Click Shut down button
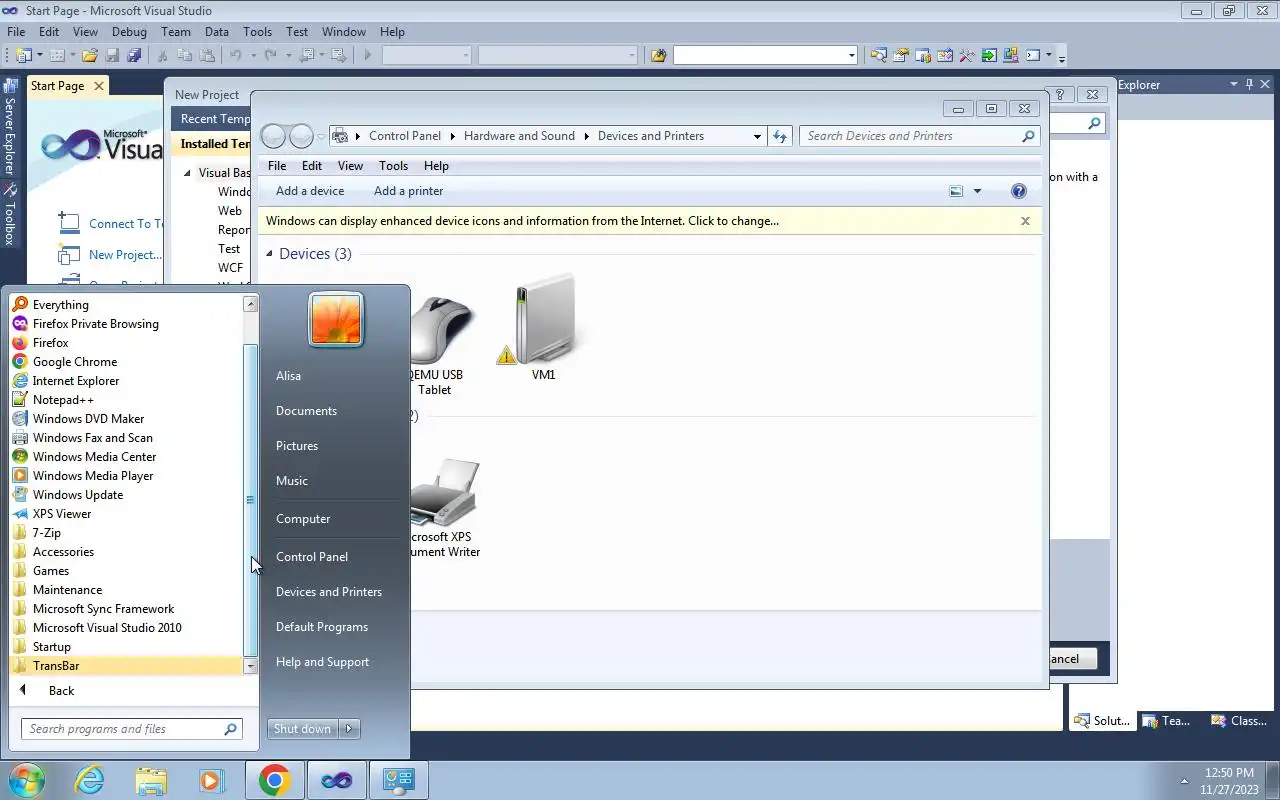 [303, 729]
